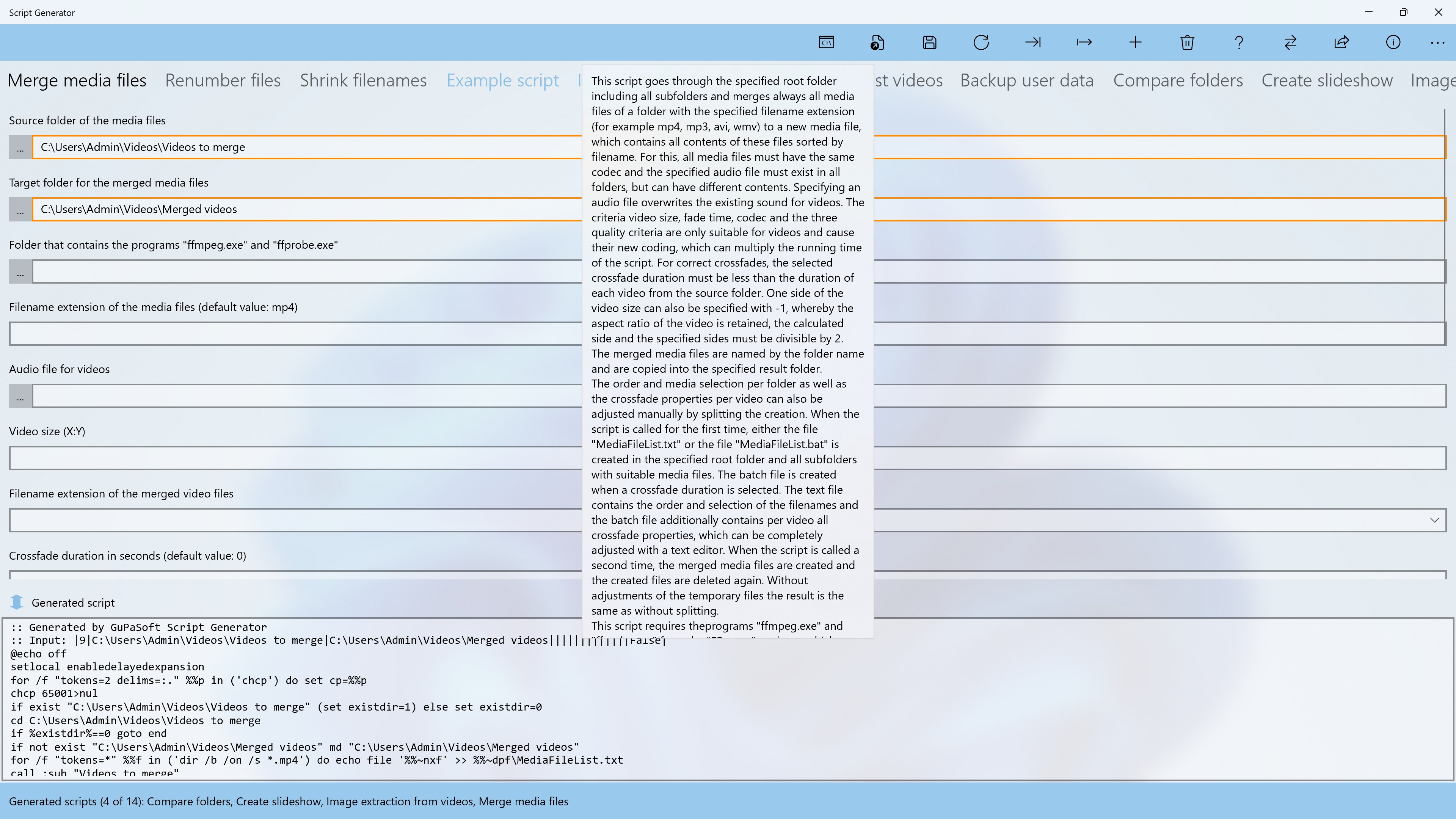Open the three-dots more options menu
The image size is (1456, 819).
1437,42
